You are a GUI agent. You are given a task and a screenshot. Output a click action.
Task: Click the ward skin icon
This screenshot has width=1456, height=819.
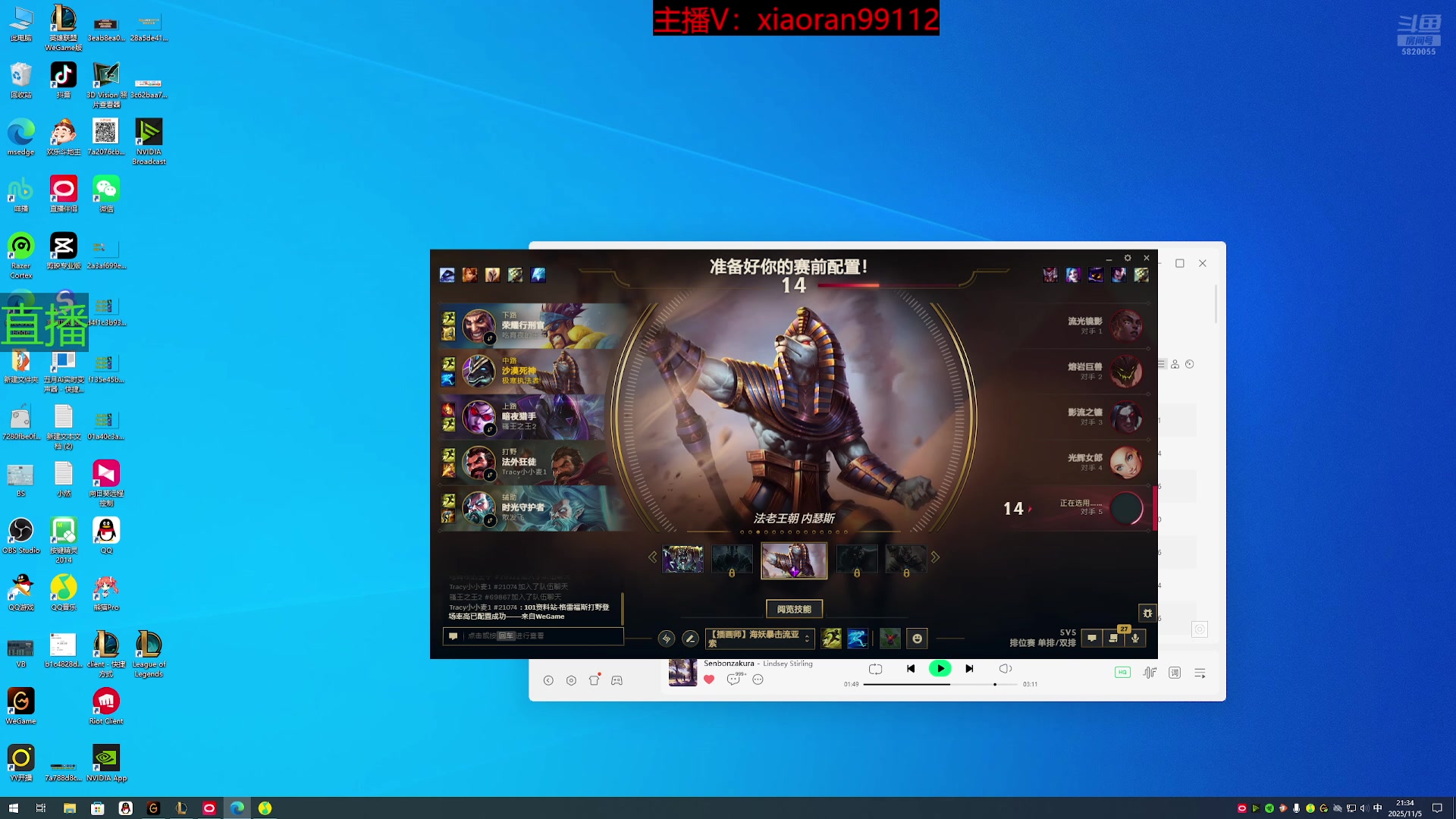tap(890, 639)
